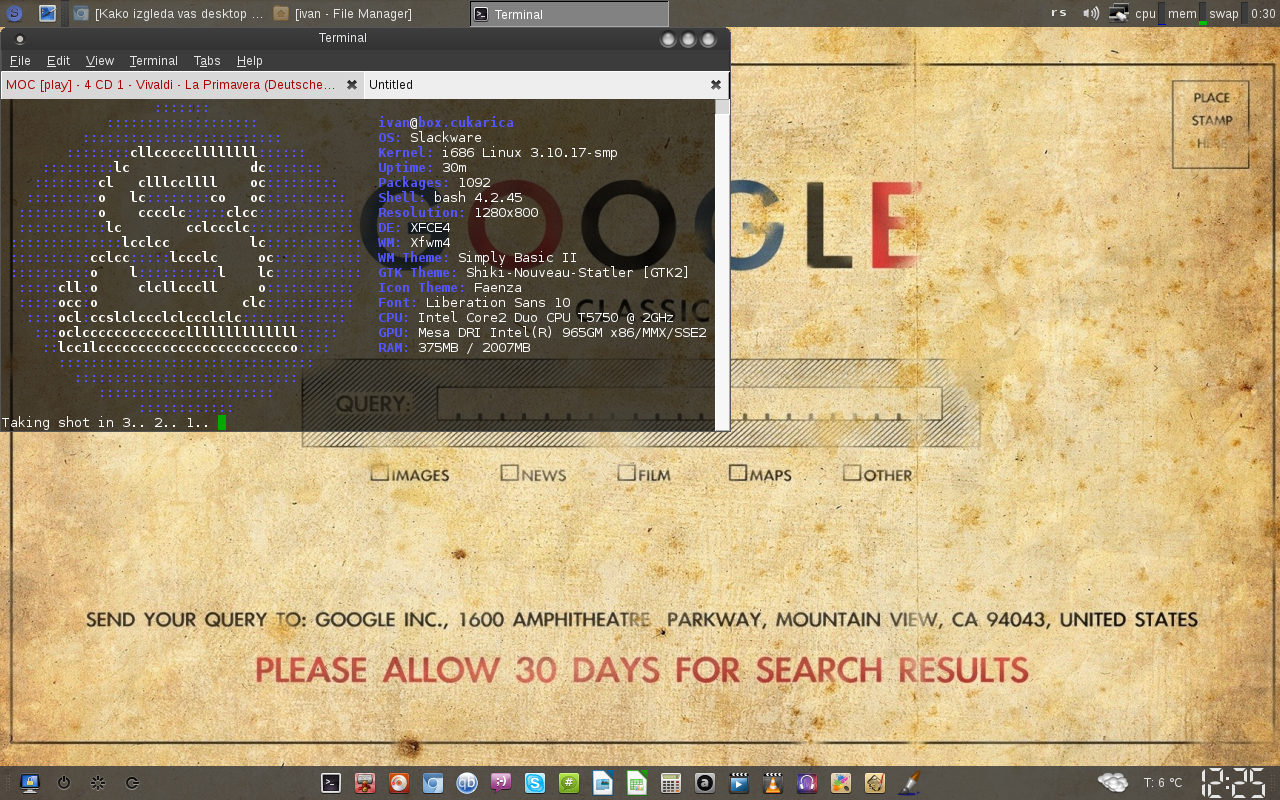Switch keyboard layout via 'rs' indicator
This screenshot has width=1280, height=800.
tap(1059, 13)
